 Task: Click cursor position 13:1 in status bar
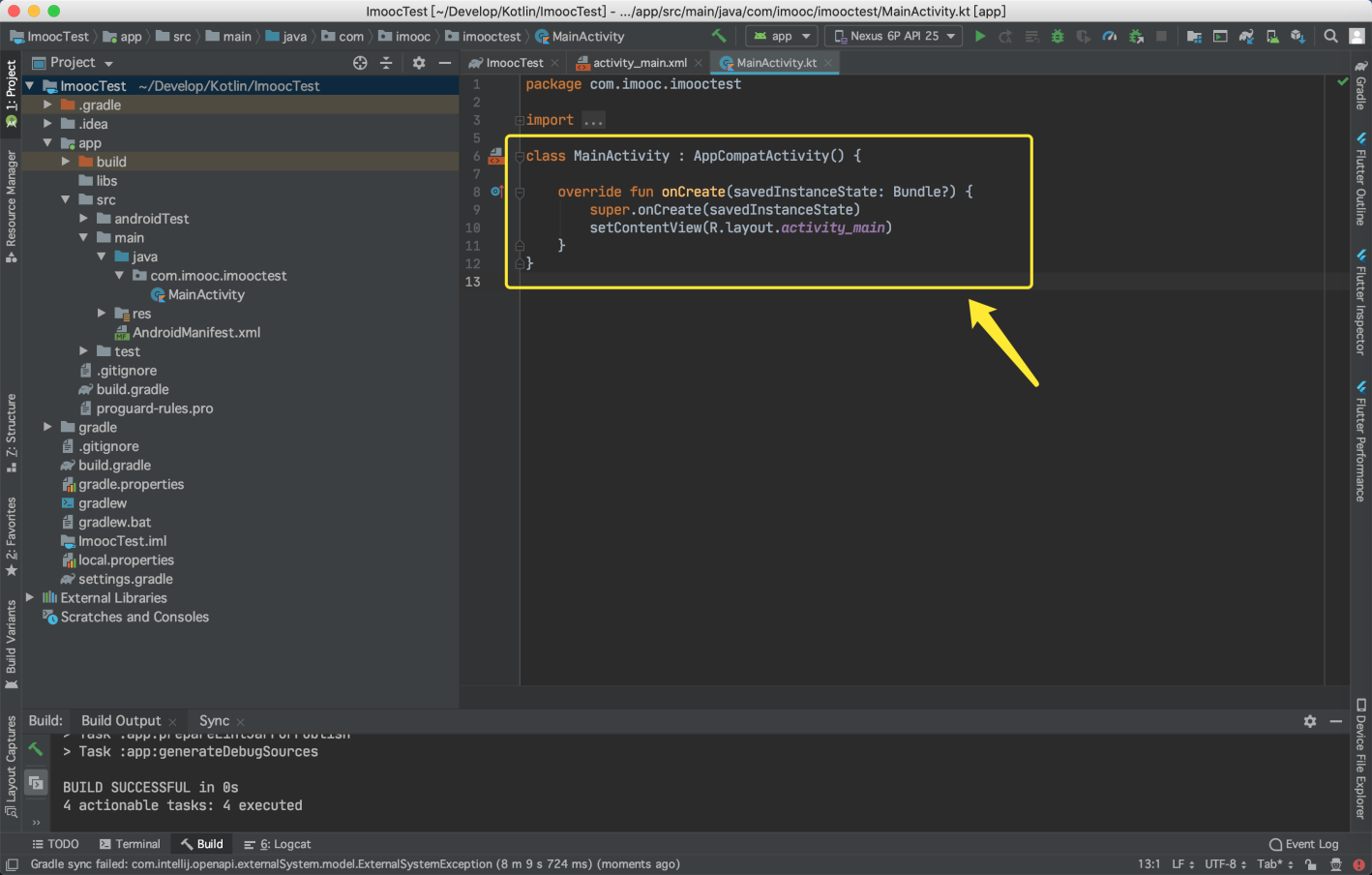[1149, 864]
